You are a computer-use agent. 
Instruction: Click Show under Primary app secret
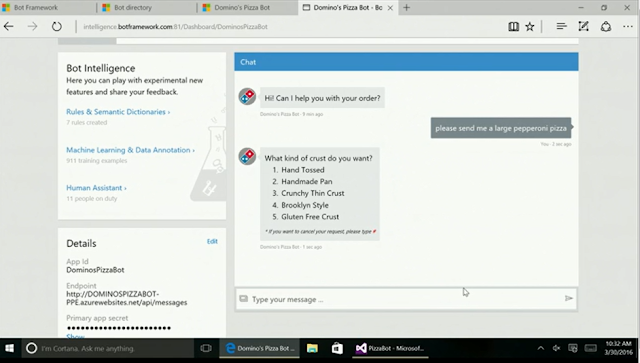pos(76,336)
